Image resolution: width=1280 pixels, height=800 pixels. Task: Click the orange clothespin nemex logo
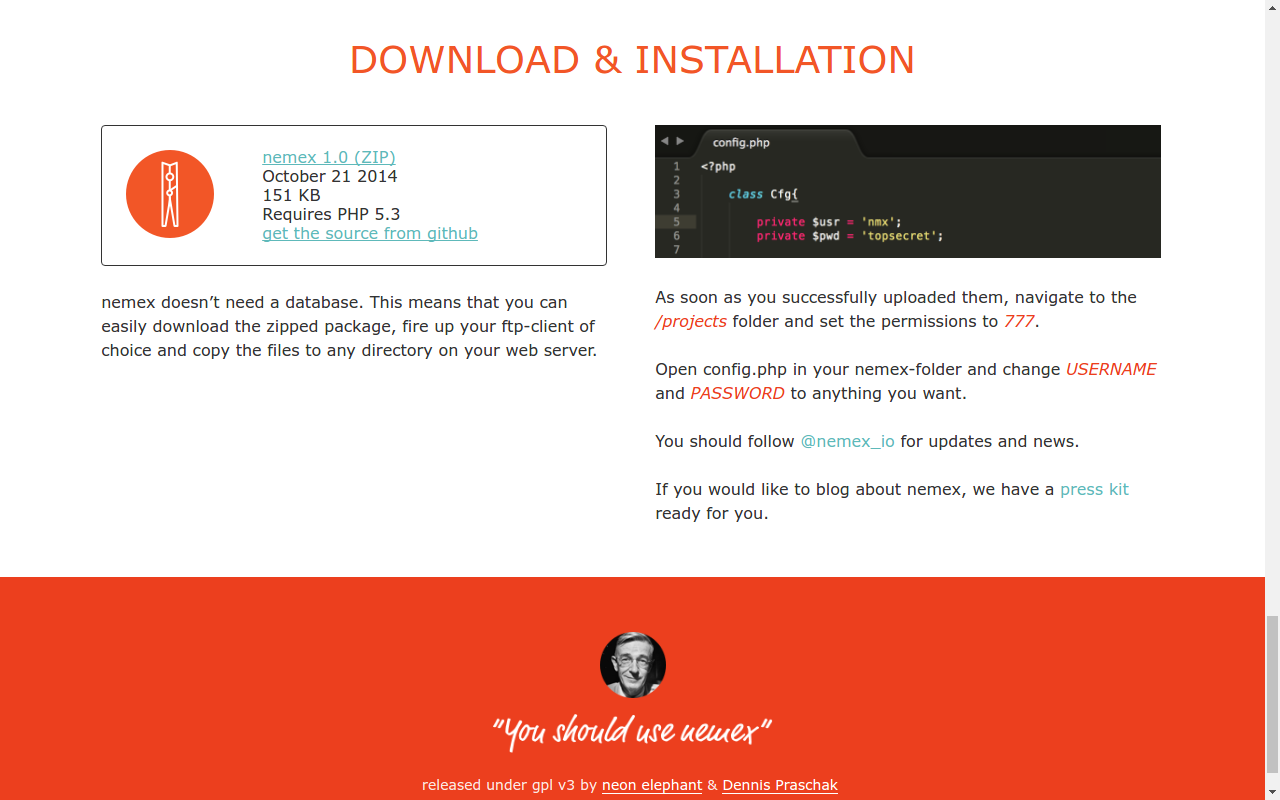pos(170,194)
